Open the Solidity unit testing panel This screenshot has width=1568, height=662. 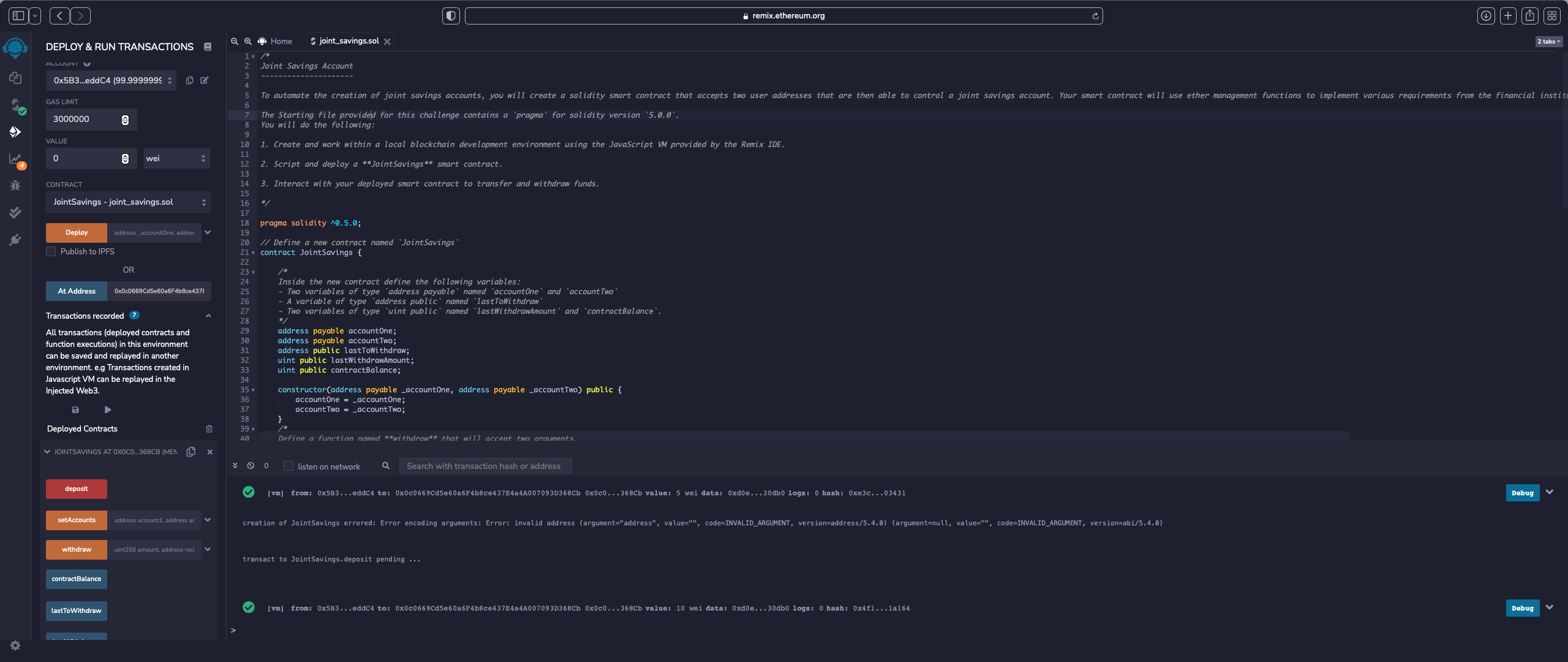(x=15, y=212)
